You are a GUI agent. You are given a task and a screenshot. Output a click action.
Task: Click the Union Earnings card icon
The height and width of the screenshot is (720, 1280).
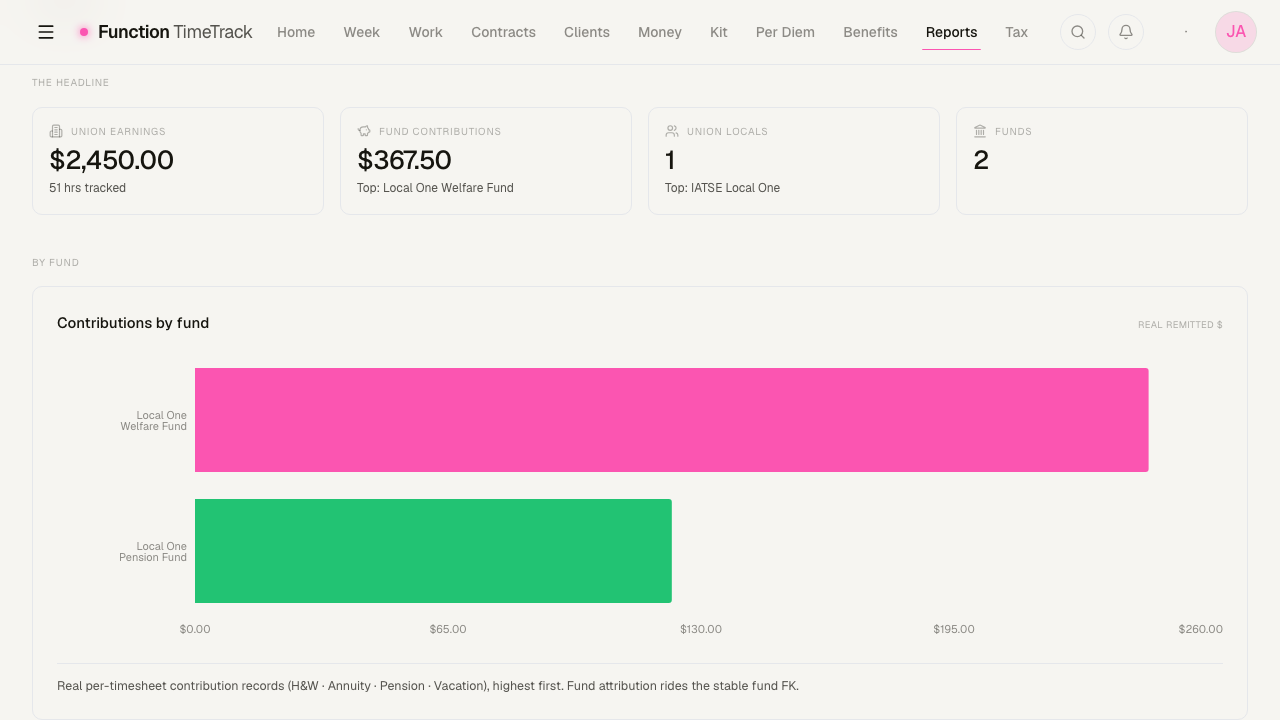(56, 131)
